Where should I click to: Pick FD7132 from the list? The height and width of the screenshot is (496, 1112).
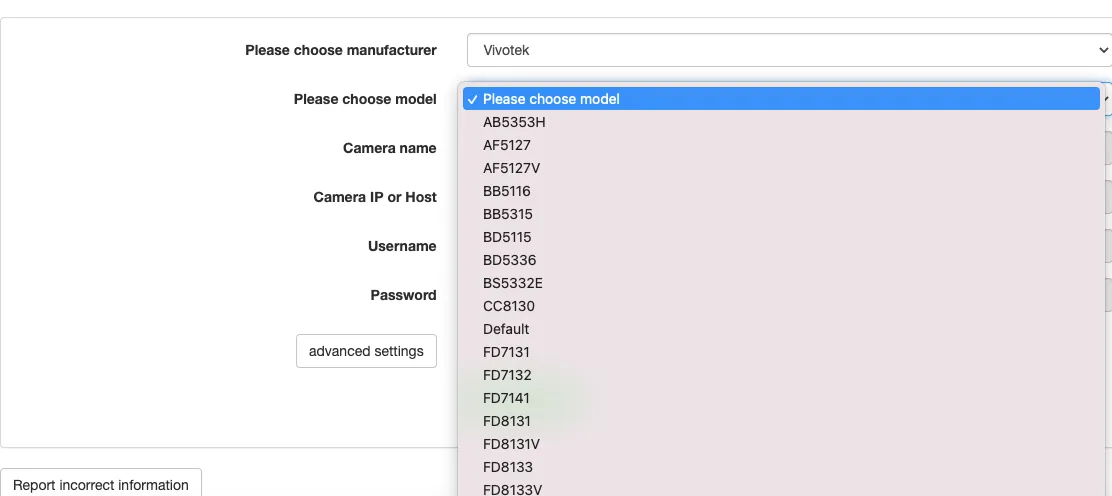point(781,375)
